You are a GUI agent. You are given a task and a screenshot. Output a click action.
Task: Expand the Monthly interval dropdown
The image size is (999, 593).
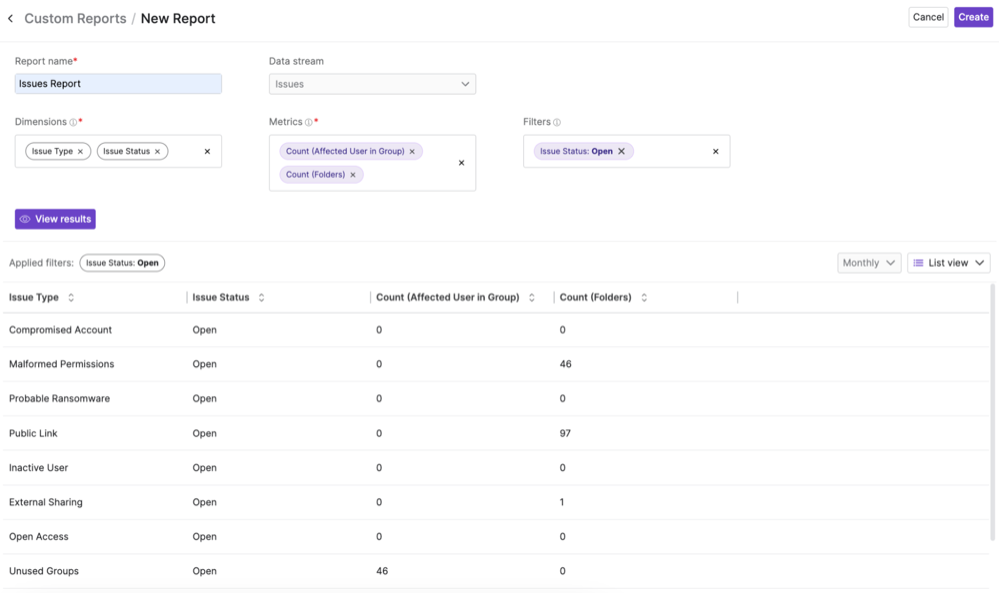tap(869, 263)
